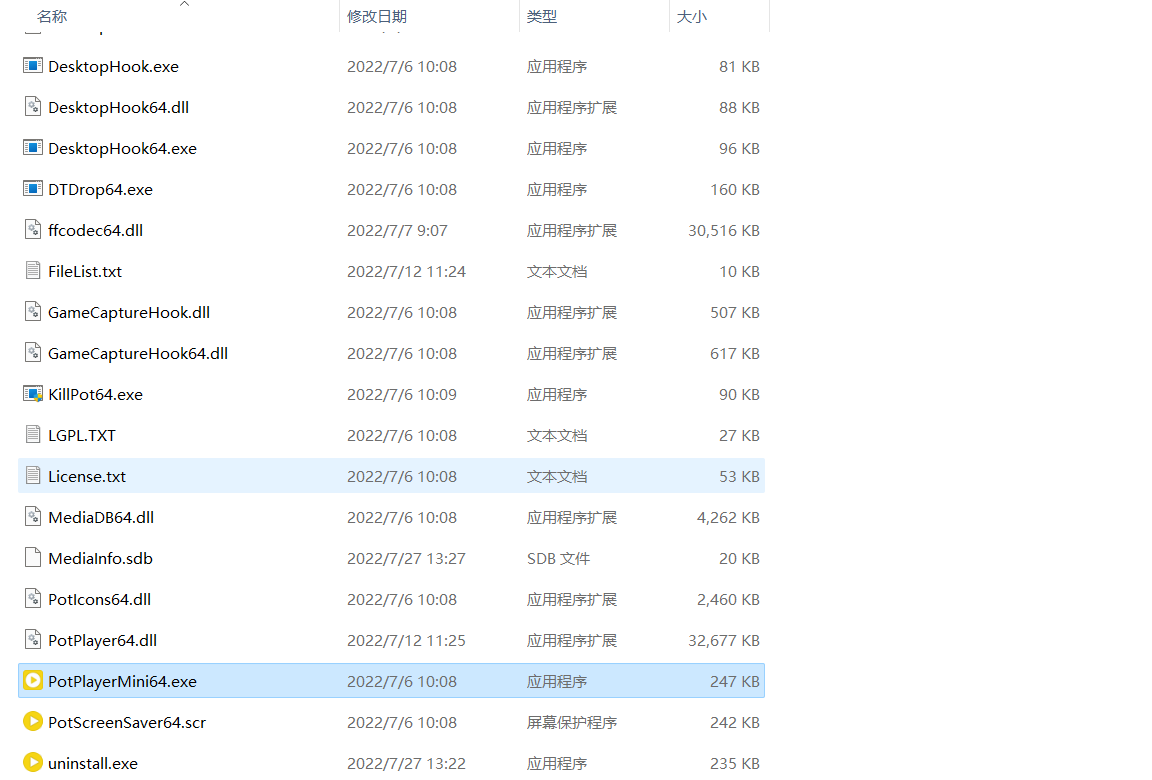Select the file name PotPlayer64.dll
Viewport: 1152px width, 780px height.
103,640
